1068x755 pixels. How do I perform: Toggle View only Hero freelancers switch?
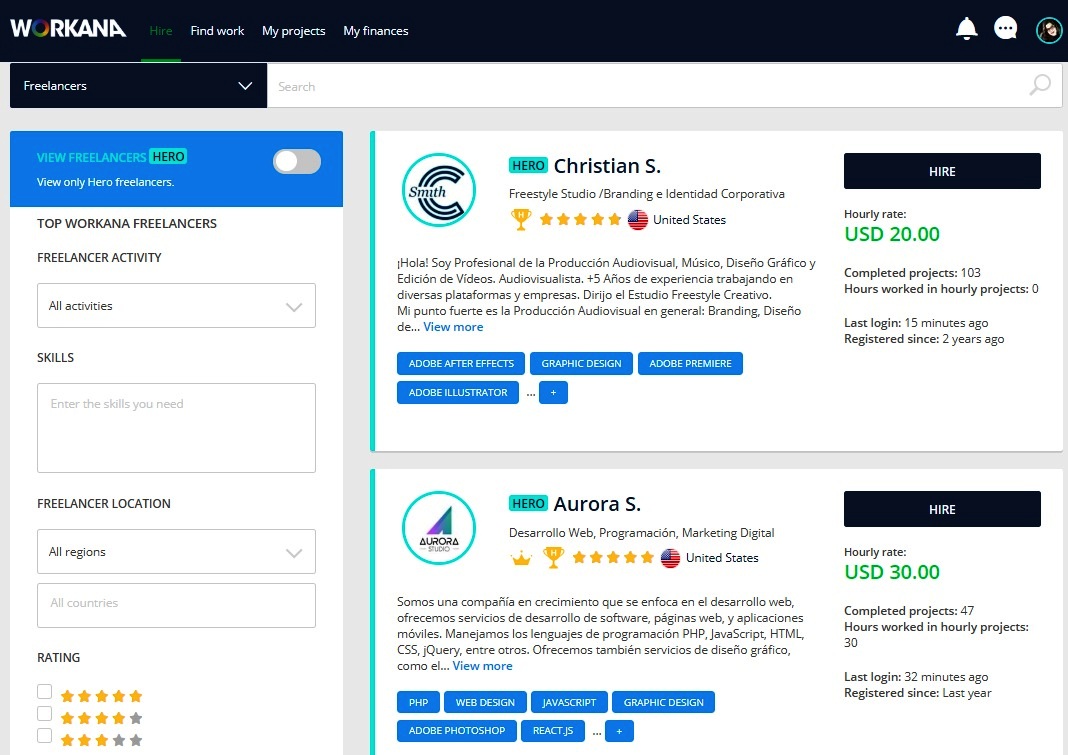(x=297, y=162)
